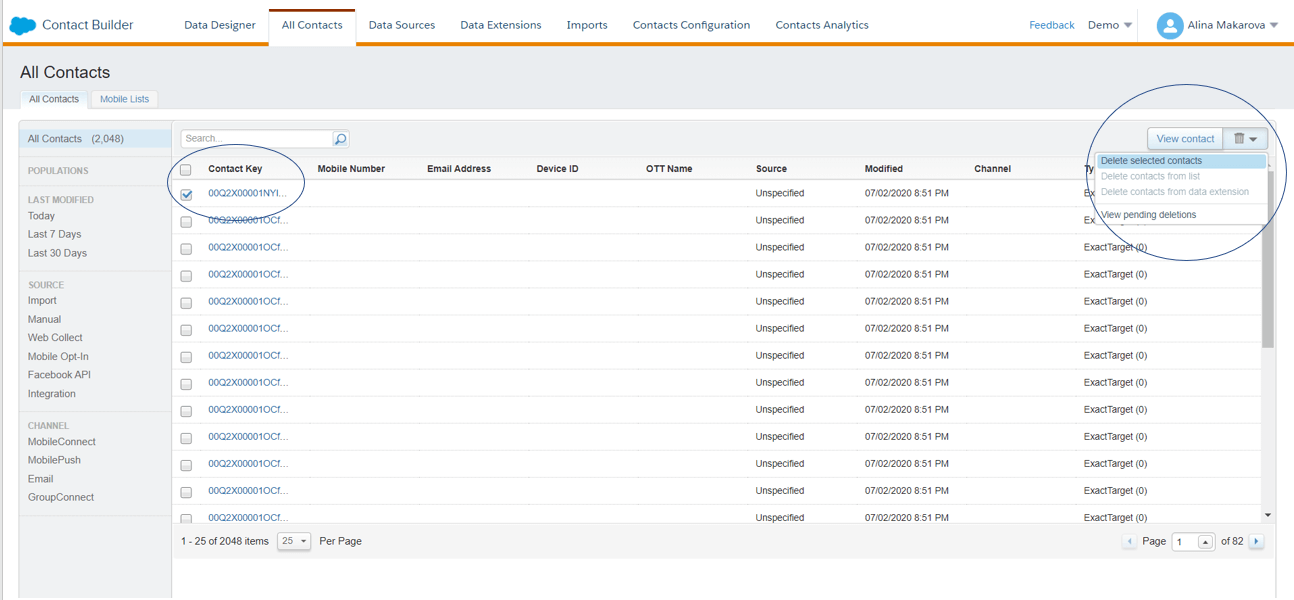The width and height of the screenshot is (1294, 600).
Task: Open the Feedback link
Action: pos(1051,24)
